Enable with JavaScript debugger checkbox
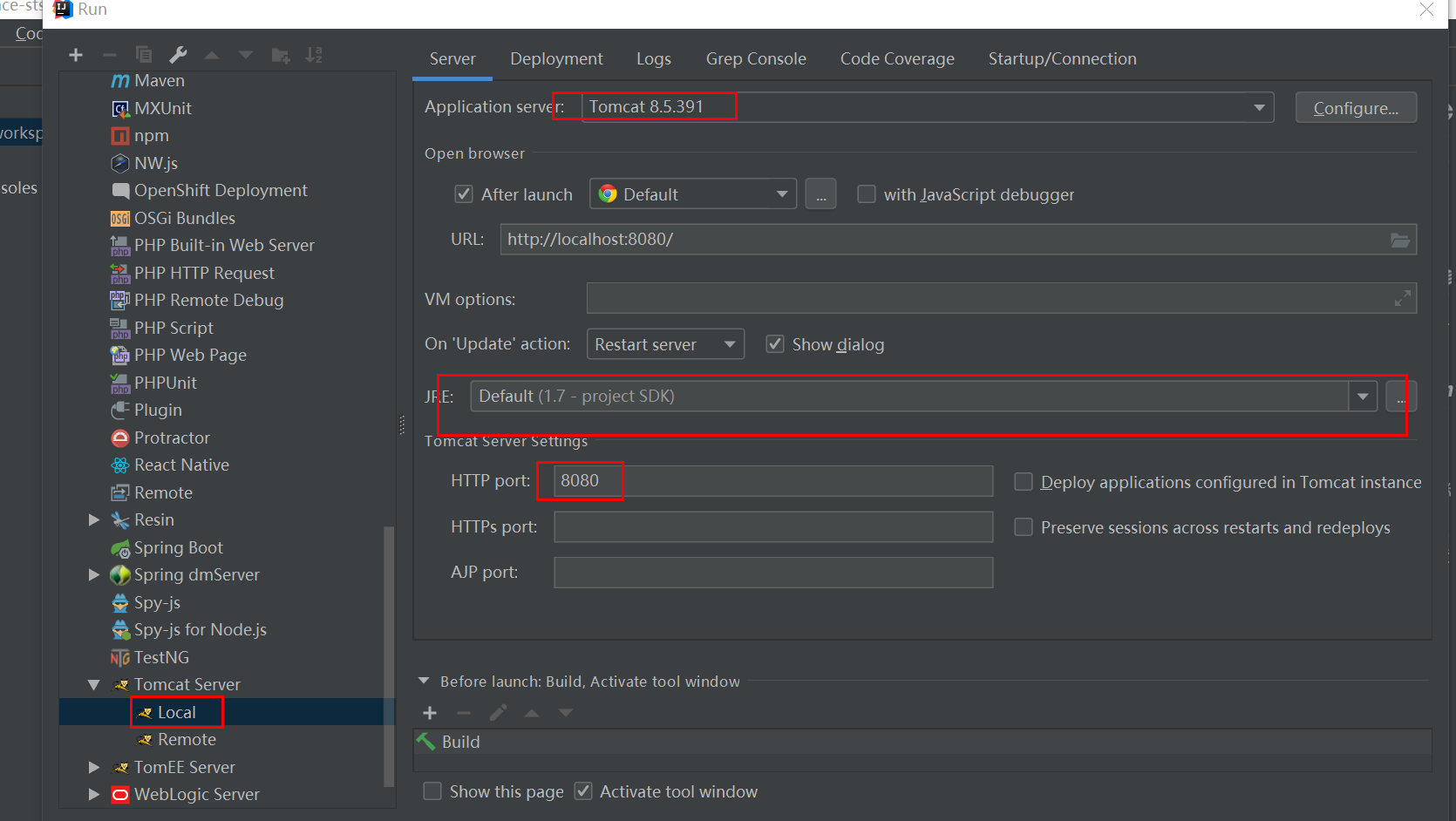Image resolution: width=1456 pixels, height=821 pixels. point(867,194)
